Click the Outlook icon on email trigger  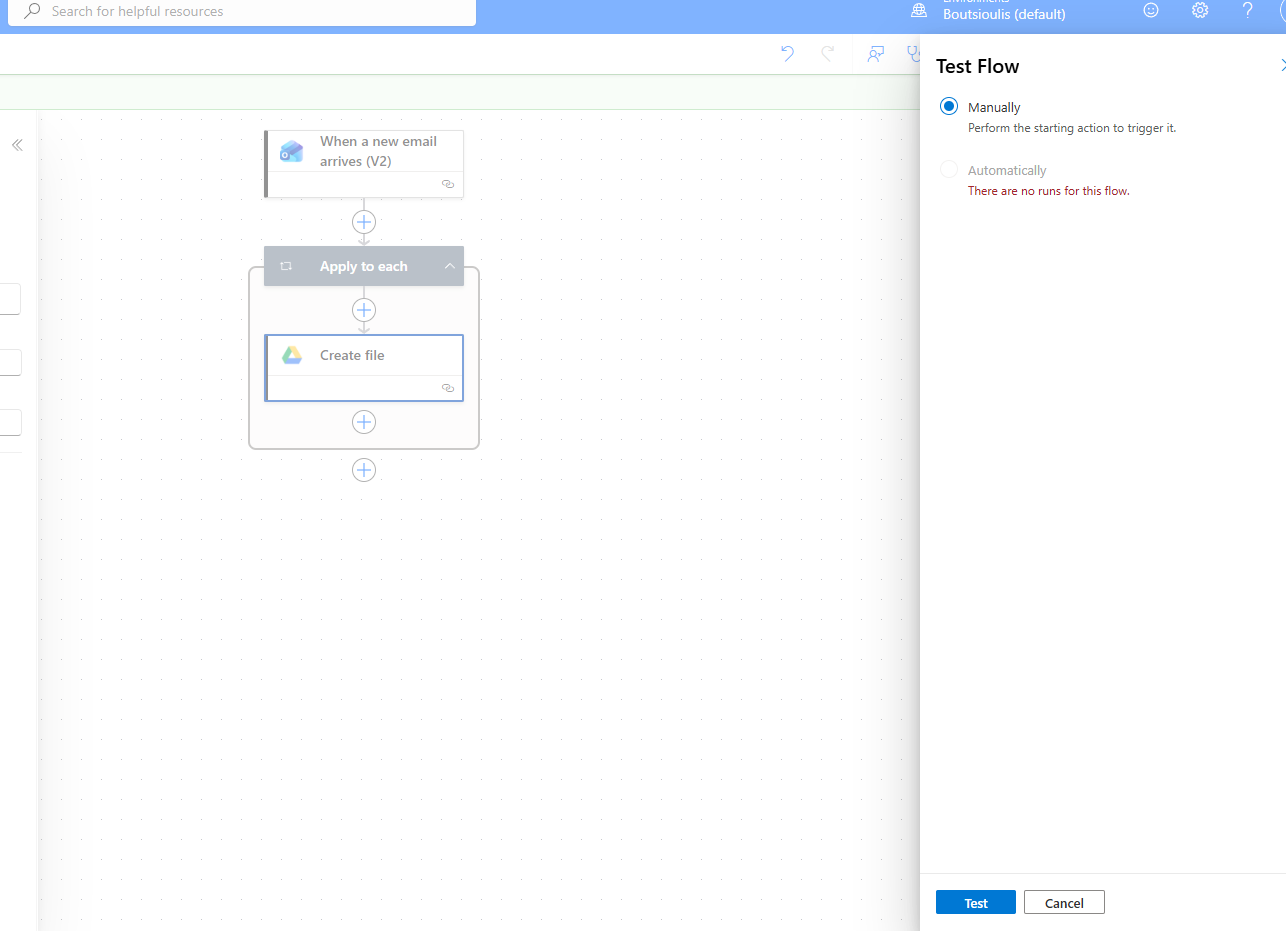[x=292, y=151]
